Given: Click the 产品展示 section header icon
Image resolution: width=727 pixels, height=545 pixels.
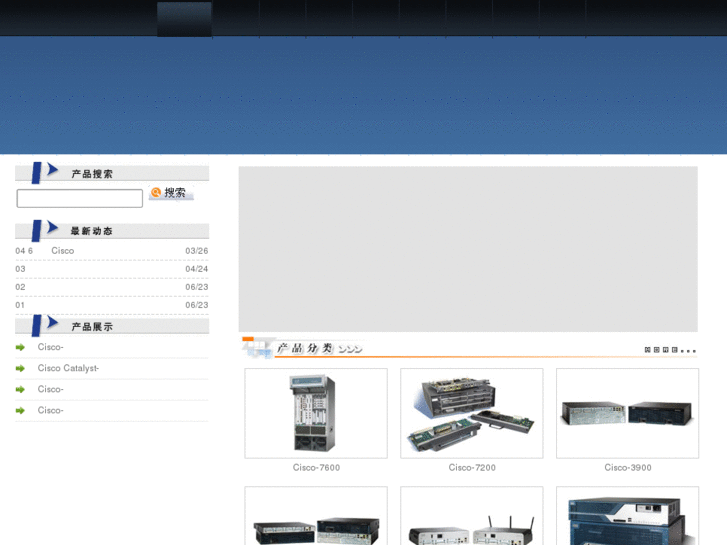Looking at the screenshot, I should tap(45, 325).
